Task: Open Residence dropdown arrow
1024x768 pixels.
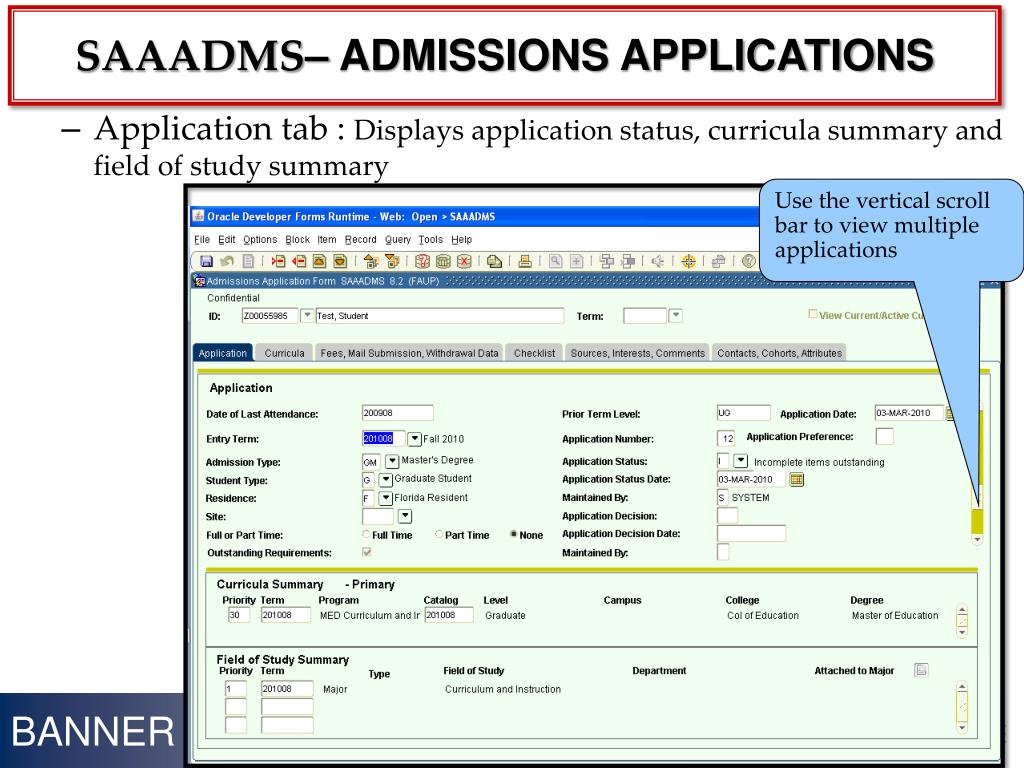Action: pyautogui.click(x=386, y=498)
